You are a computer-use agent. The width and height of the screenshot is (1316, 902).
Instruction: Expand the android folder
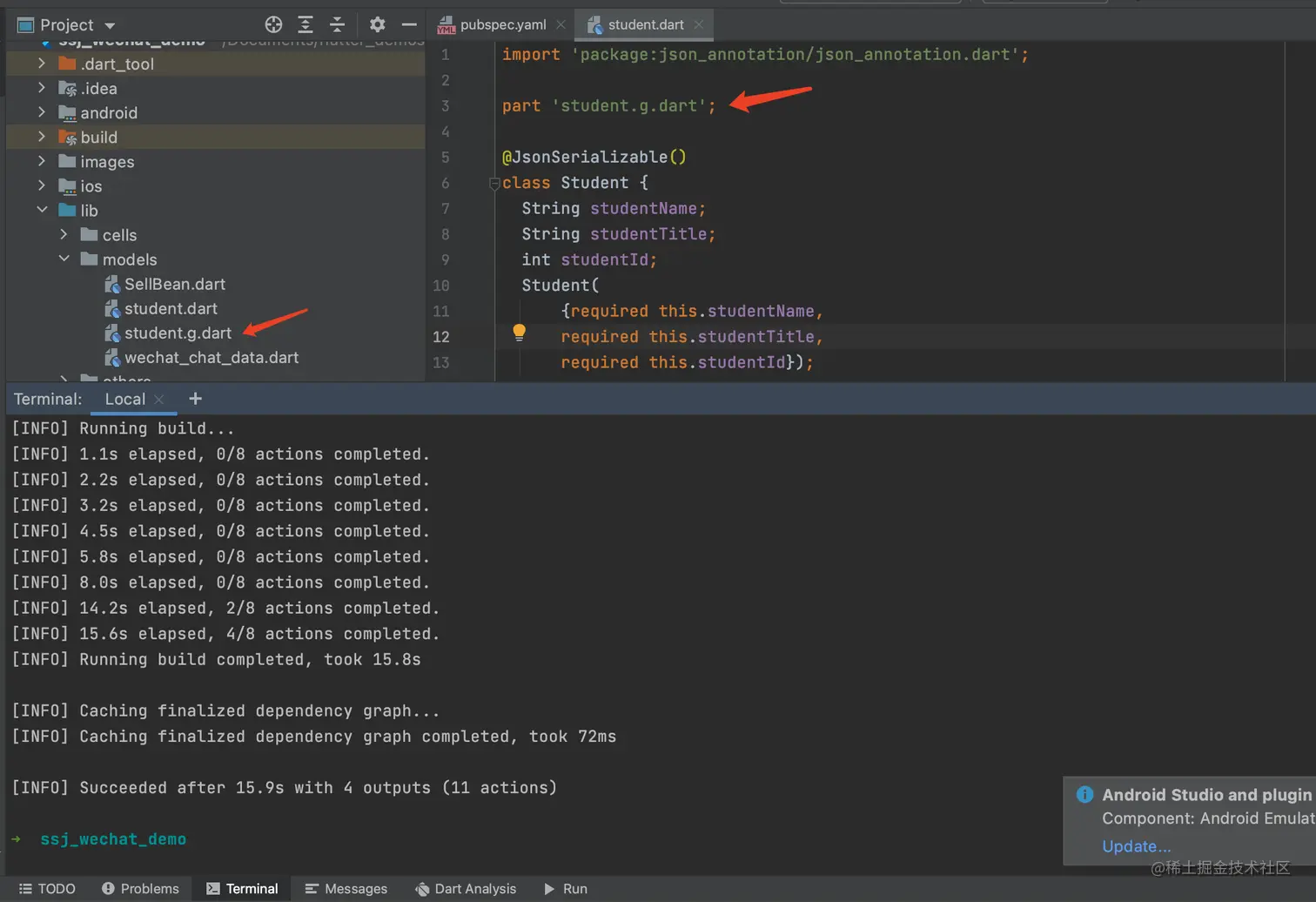(x=41, y=112)
